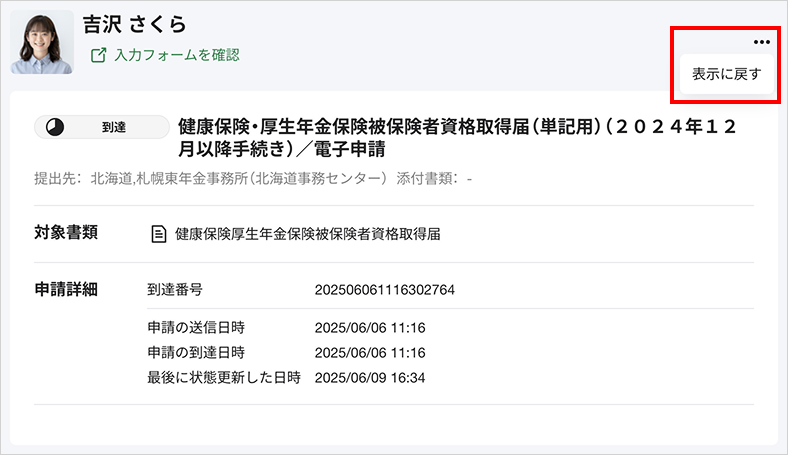Click the 最後に状態更新した日時 value 2025/06/09 16:34
This screenshot has height=455, width=788.
pos(370,378)
